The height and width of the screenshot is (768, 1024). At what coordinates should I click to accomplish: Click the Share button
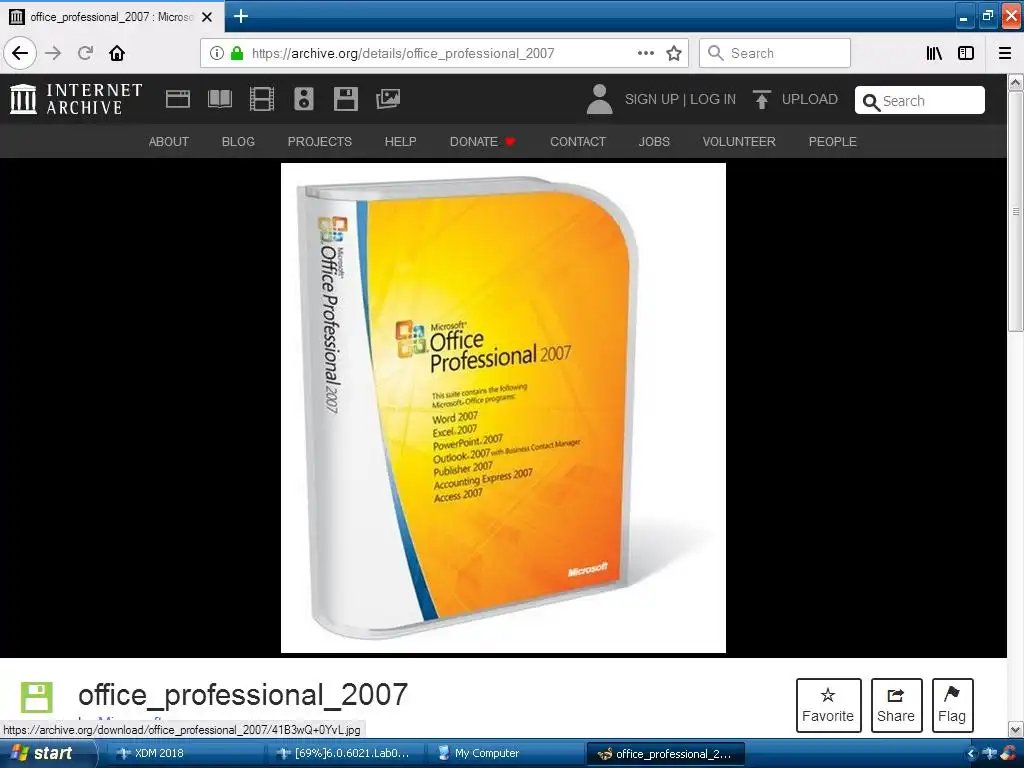tap(896, 705)
